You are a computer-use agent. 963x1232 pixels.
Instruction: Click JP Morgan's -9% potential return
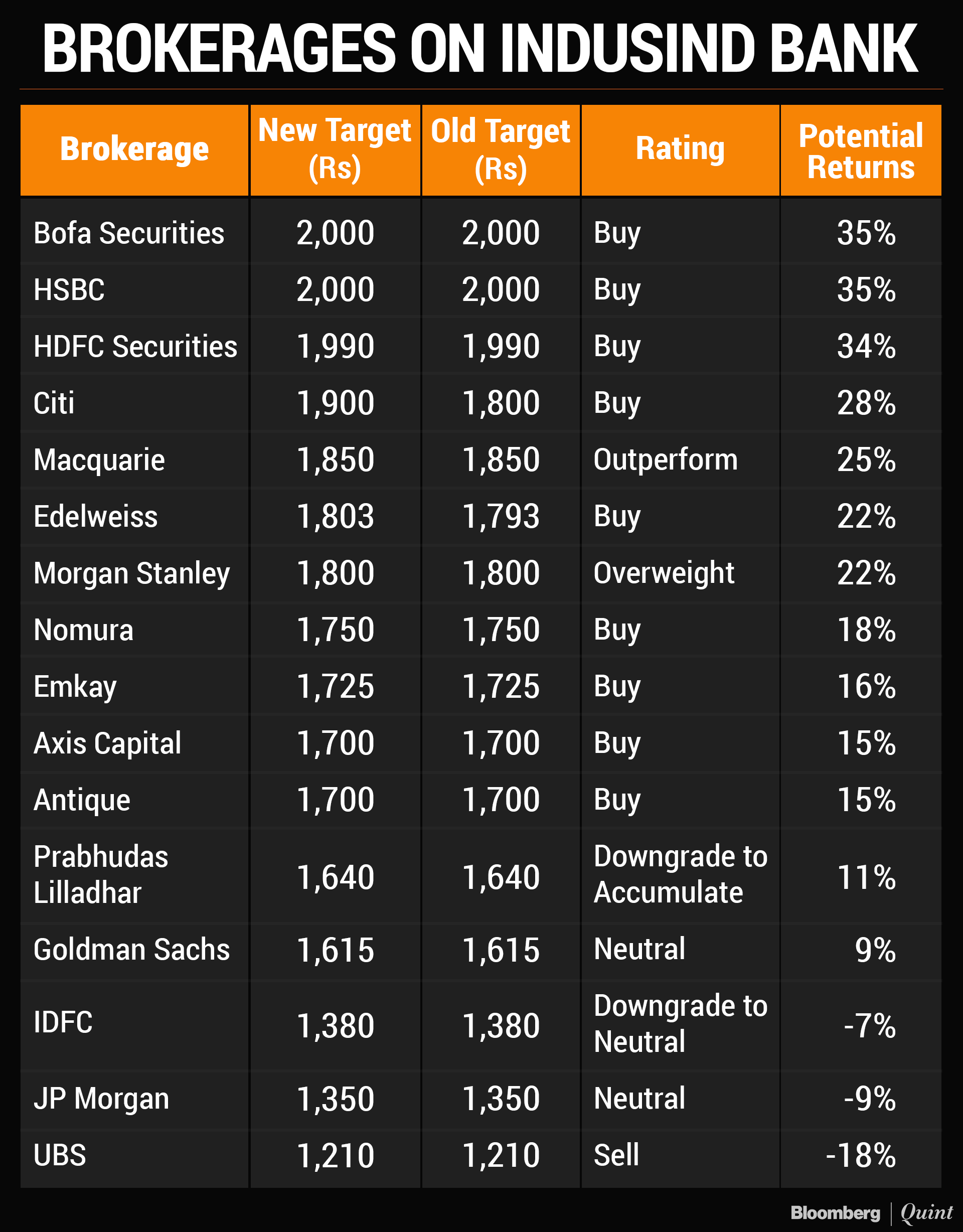point(869,1098)
